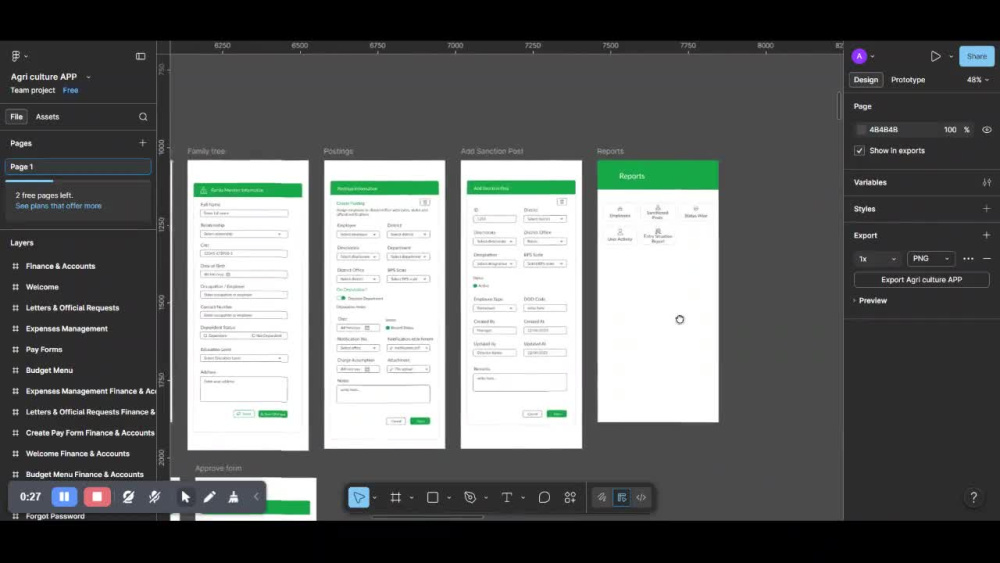Switch to the Design tab
1000x563 pixels.
[x=865, y=80]
